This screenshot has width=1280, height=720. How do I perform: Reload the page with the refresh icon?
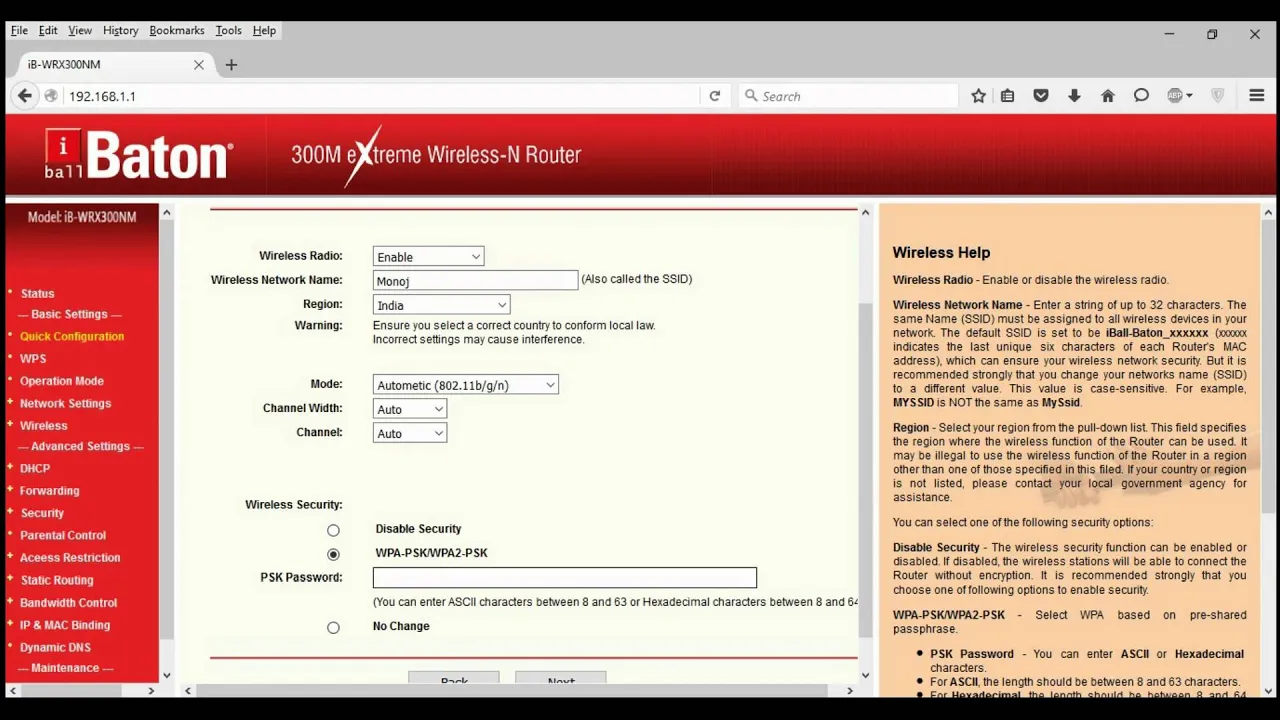coord(714,96)
